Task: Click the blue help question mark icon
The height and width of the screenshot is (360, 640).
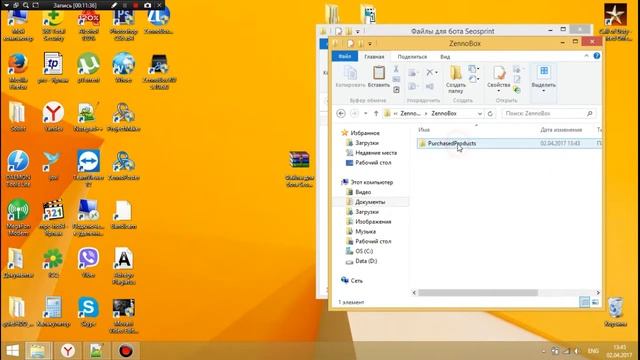Action: pyautogui.click(x=597, y=56)
